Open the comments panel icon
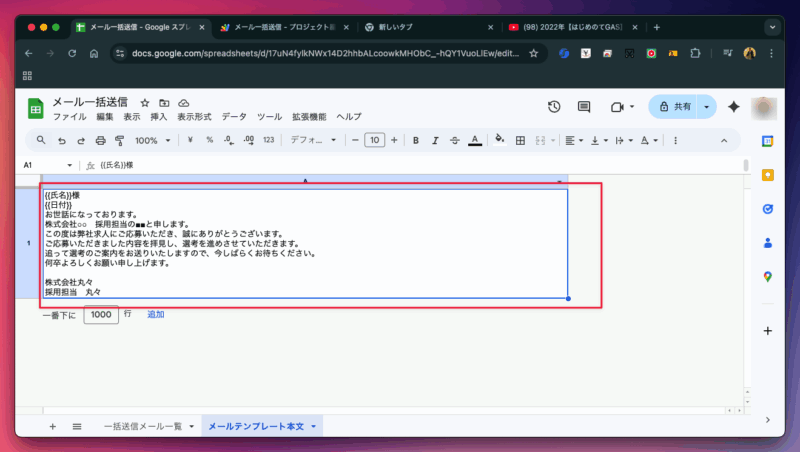The height and width of the screenshot is (452, 800). [x=584, y=107]
